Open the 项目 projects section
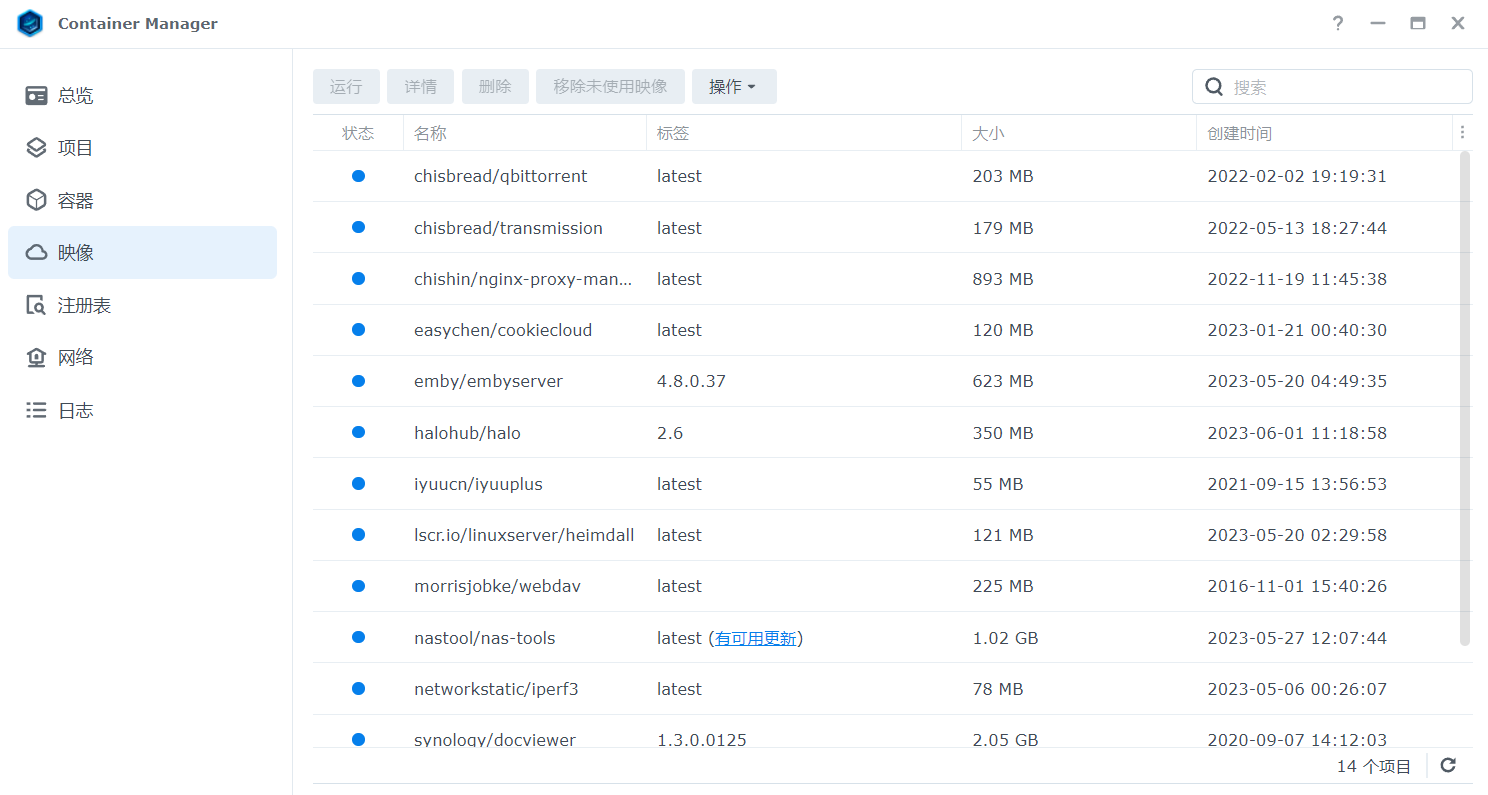Viewport: 1488px width, 795px height. [142, 148]
